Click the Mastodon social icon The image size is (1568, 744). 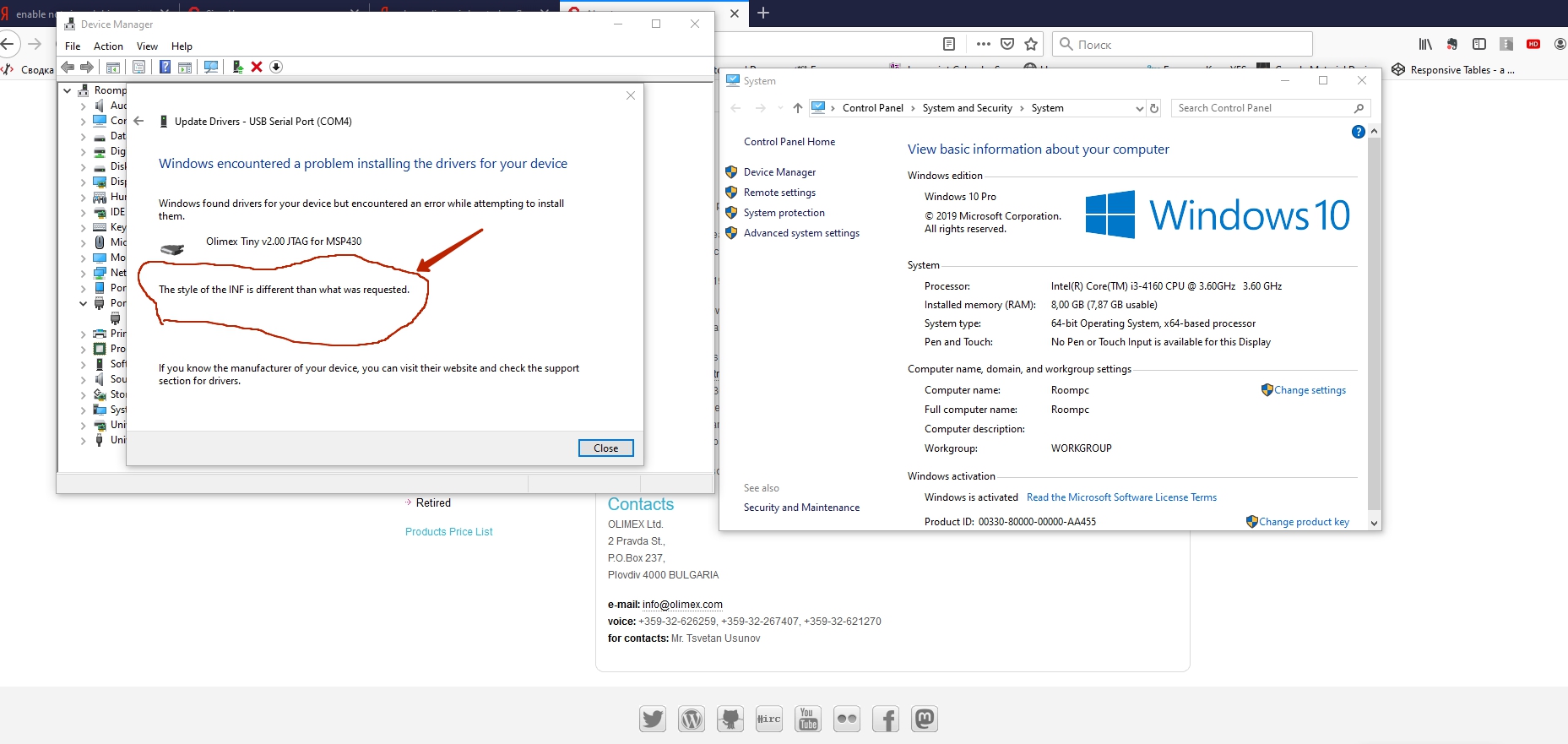click(924, 719)
